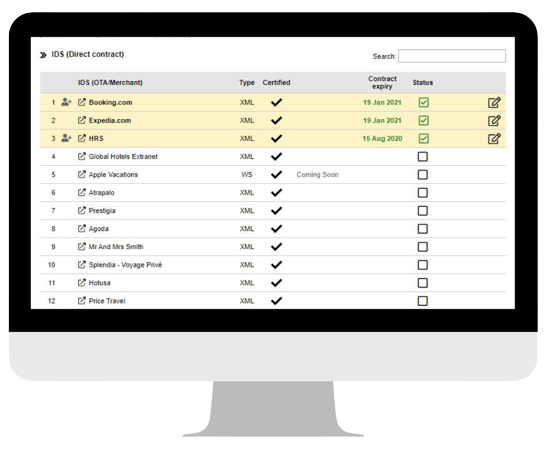Sort by the Contract expiry column header
This screenshot has height=451, width=553.
[382, 83]
